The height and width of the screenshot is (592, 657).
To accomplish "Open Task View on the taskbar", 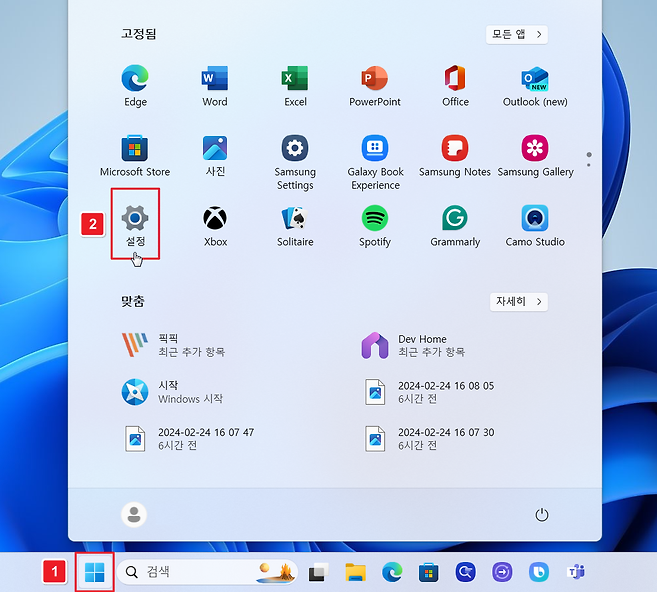I will point(318,572).
